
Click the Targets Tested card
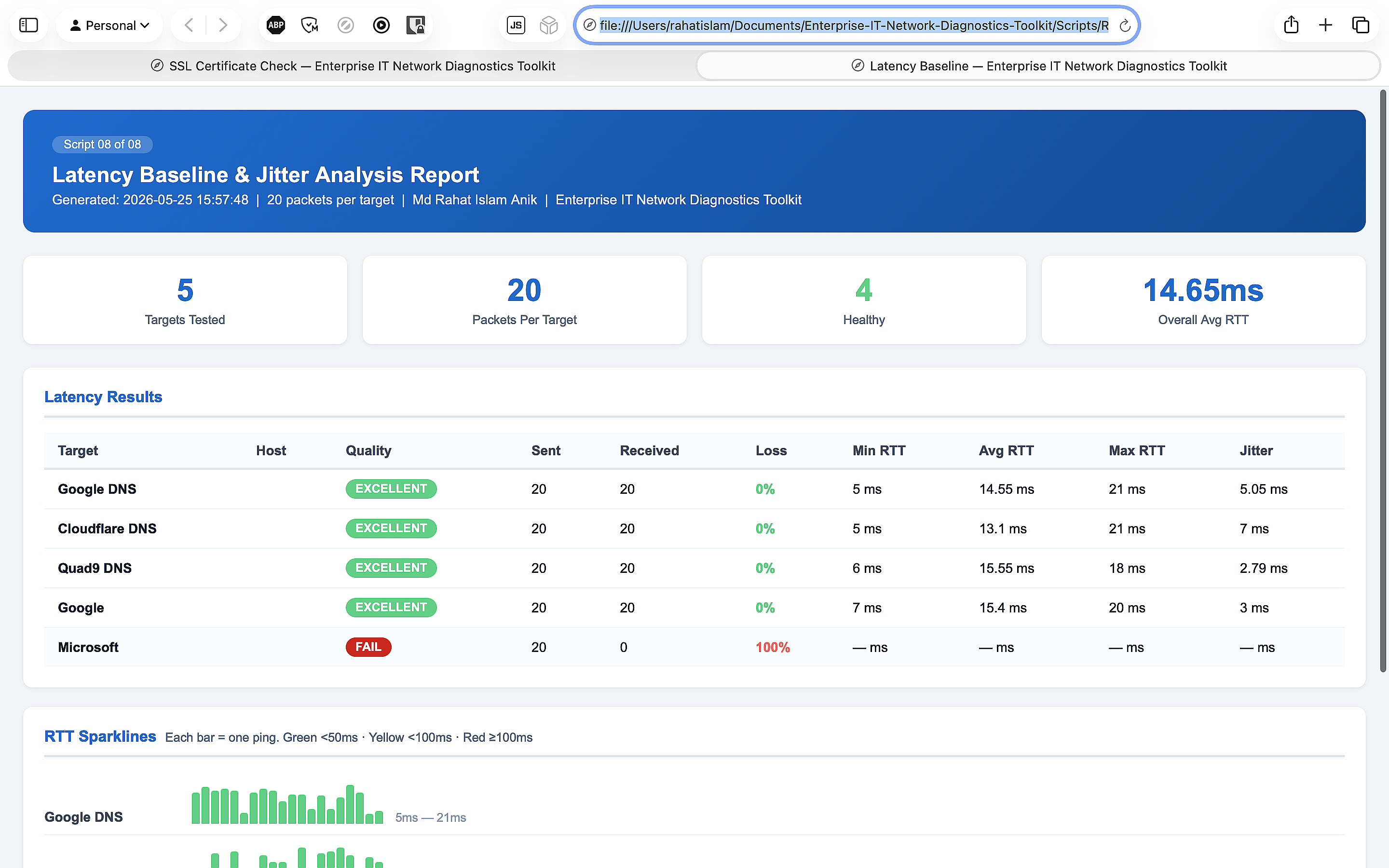[185, 300]
